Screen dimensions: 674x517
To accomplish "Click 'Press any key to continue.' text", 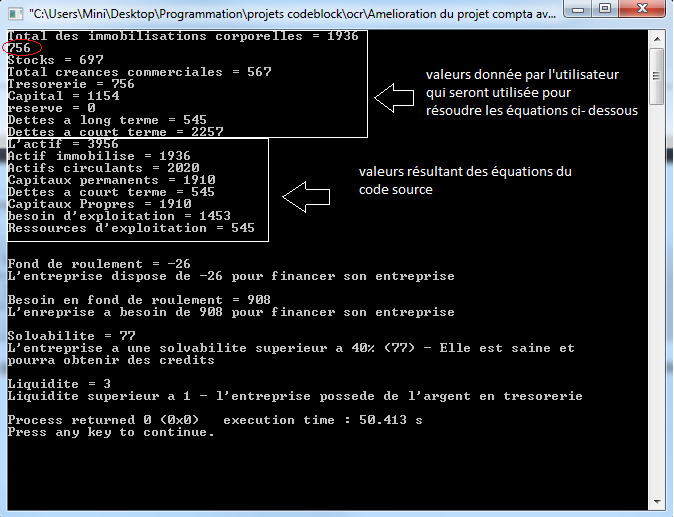I will coord(111,432).
